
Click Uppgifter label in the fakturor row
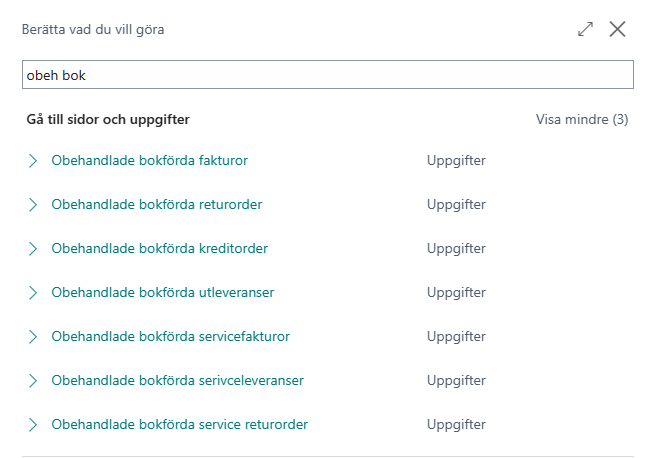[456, 161]
